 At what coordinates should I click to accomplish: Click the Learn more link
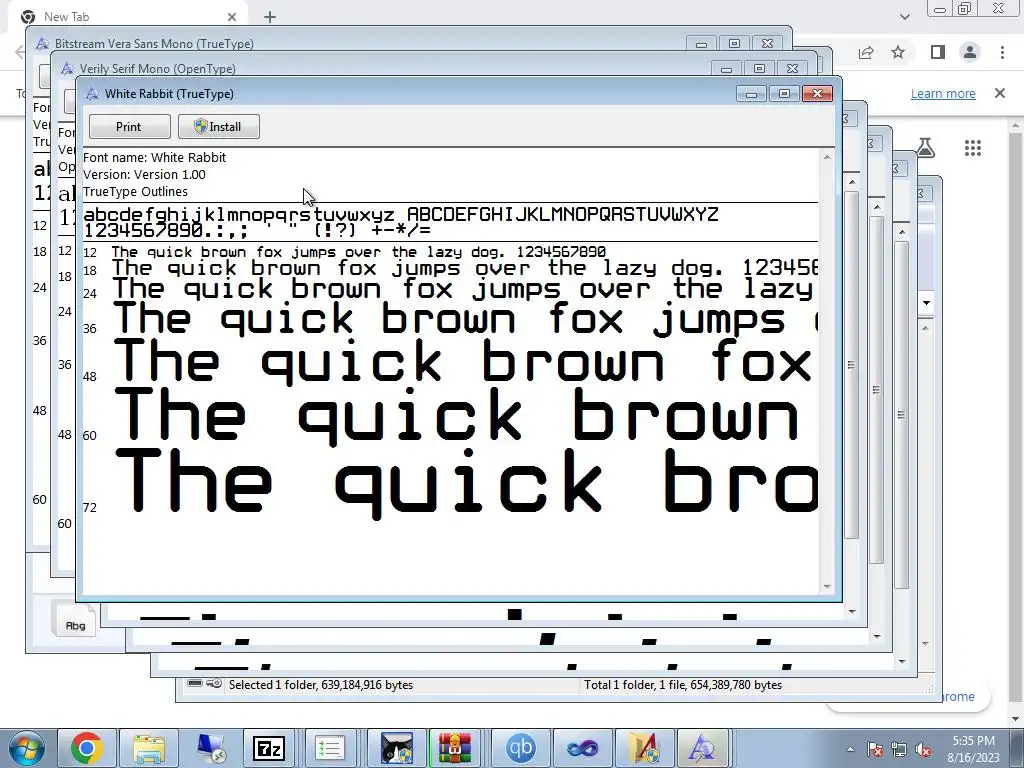[943, 93]
